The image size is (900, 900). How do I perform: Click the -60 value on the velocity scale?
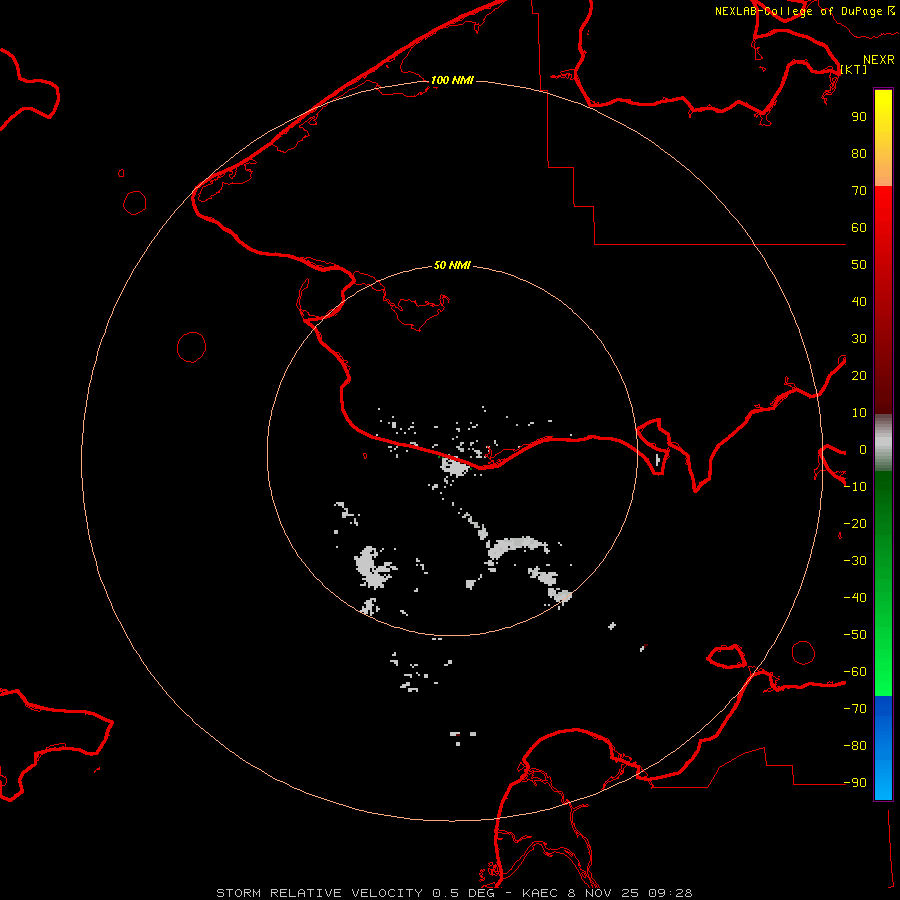[855, 672]
